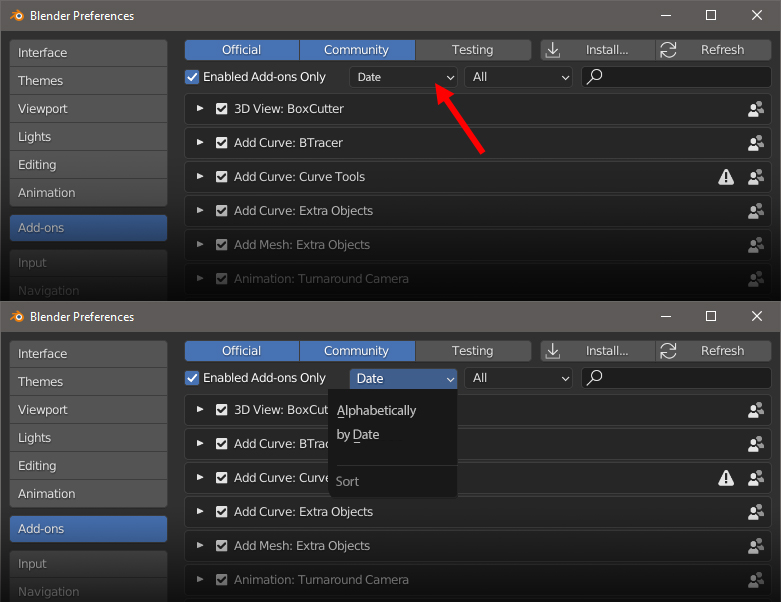This screenshot has width=781, height=602.
Task: Select Community tab in bottom window
Action: pos(357,351)
